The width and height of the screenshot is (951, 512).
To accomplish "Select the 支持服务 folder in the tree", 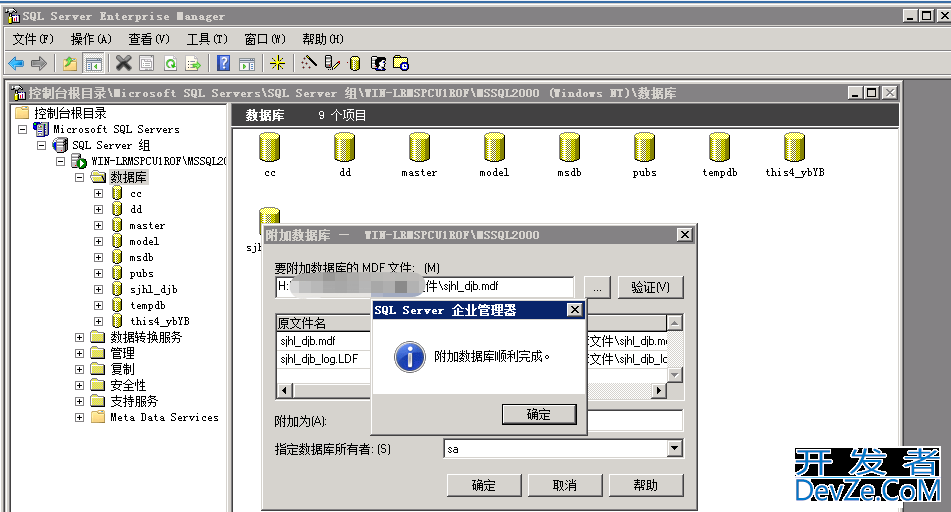I will tap(134, 401).
